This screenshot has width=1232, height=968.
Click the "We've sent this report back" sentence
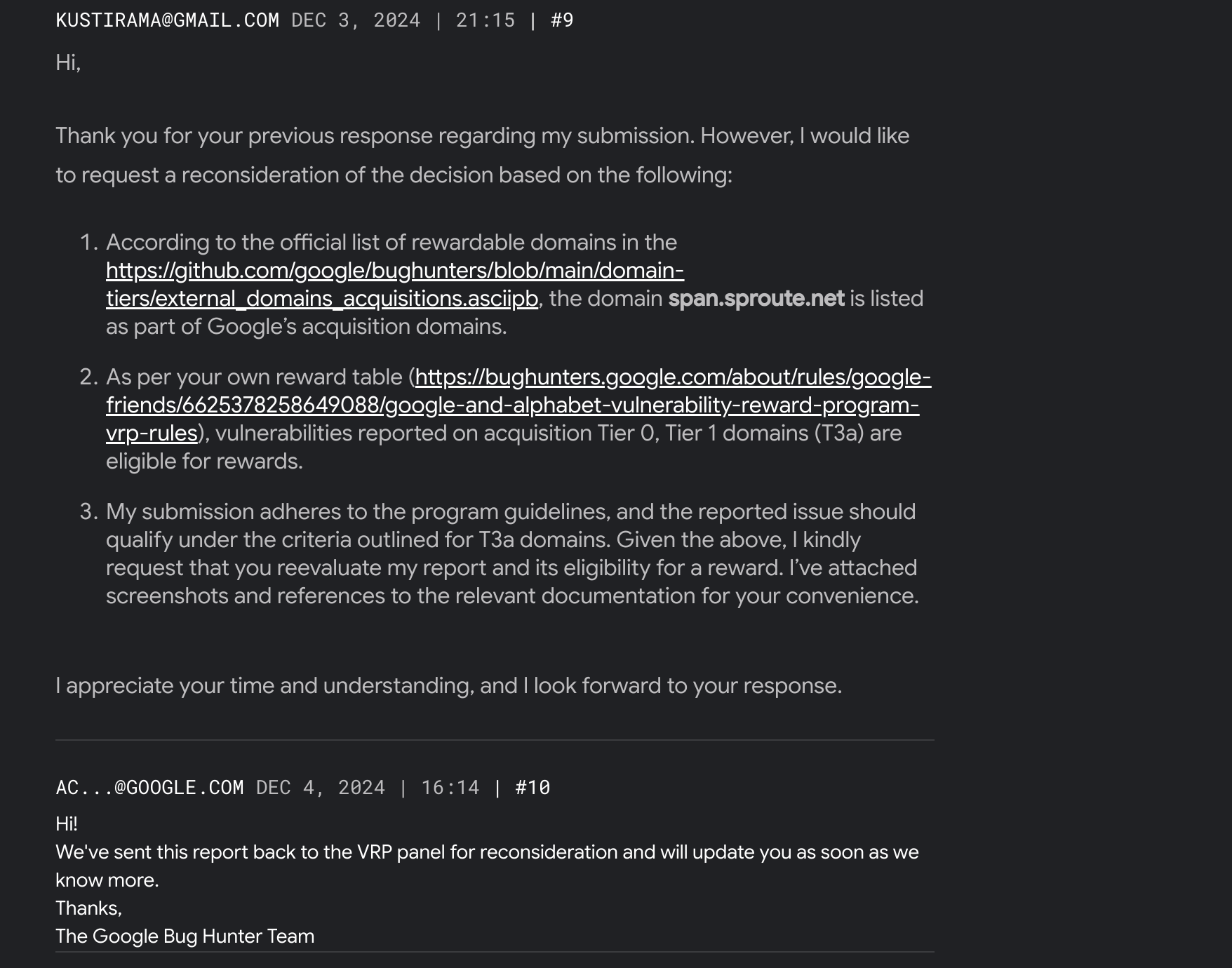point(487,852)
